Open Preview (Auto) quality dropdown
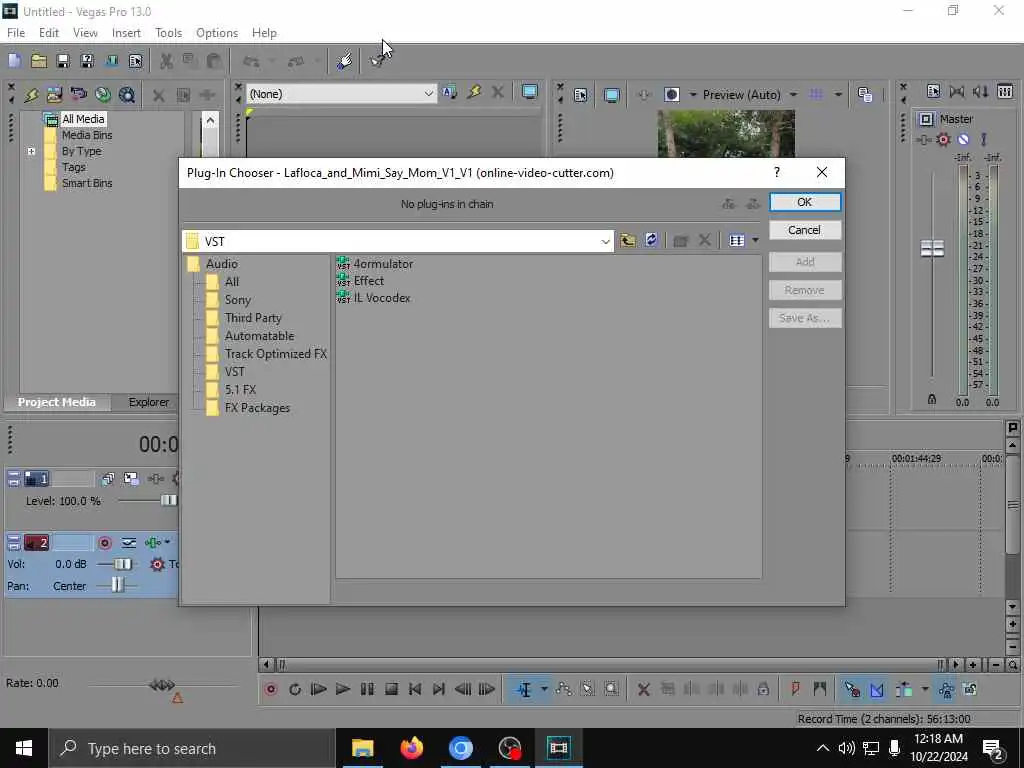Viewport: 1024px width, 768px height. tap(793, 95)
